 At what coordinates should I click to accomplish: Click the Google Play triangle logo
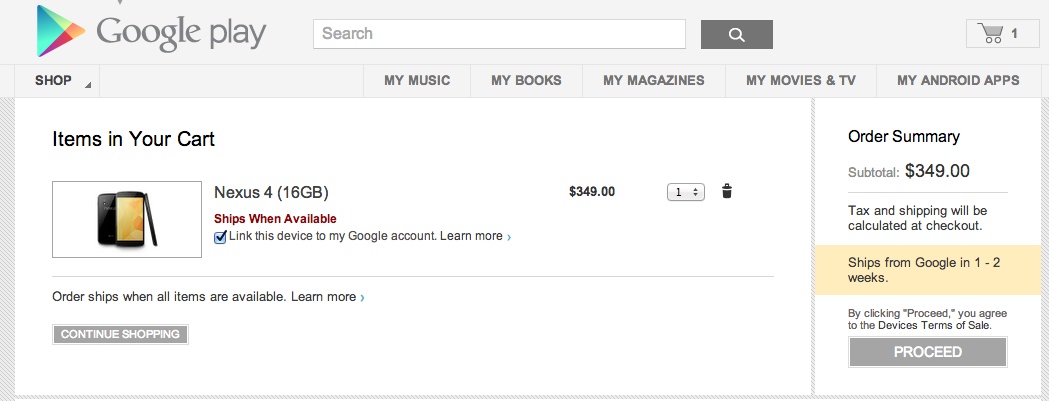pyautogui.click(x=61, y=31)
